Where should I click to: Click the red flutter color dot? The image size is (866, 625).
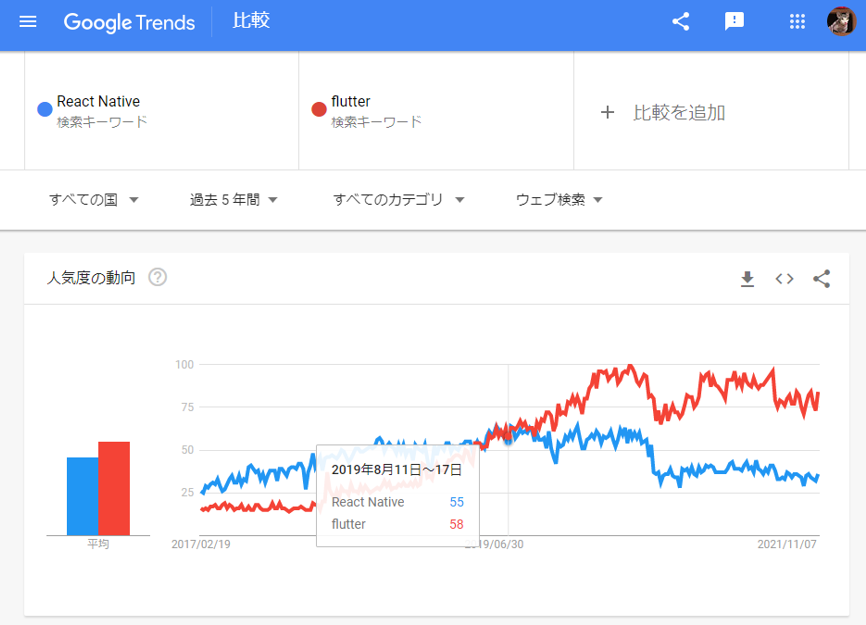pyautogui.click(x=319, y=109)
